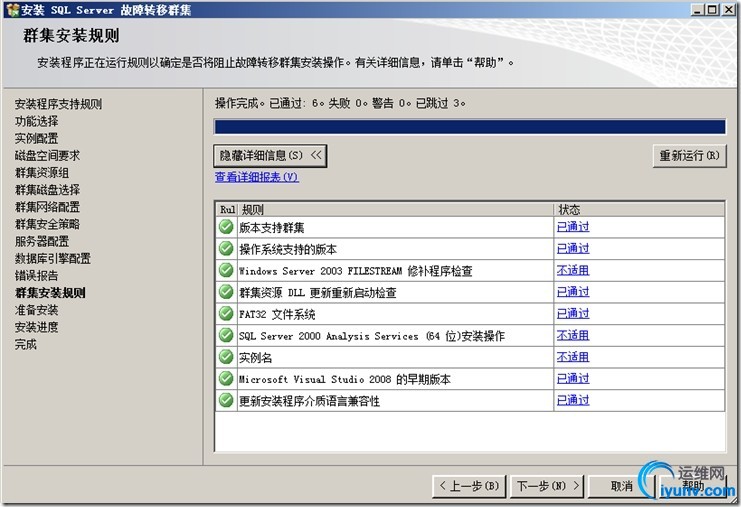The width and height of the screenshot is (741, 507).
Task: Click rule text 群集资源 DLL 更新重新启动检查
Action: (x=318, y=293)
